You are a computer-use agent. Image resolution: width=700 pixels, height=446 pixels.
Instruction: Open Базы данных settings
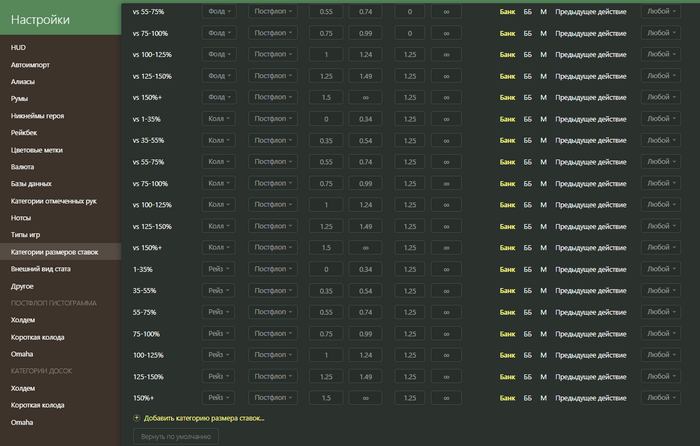pos(31,183)
